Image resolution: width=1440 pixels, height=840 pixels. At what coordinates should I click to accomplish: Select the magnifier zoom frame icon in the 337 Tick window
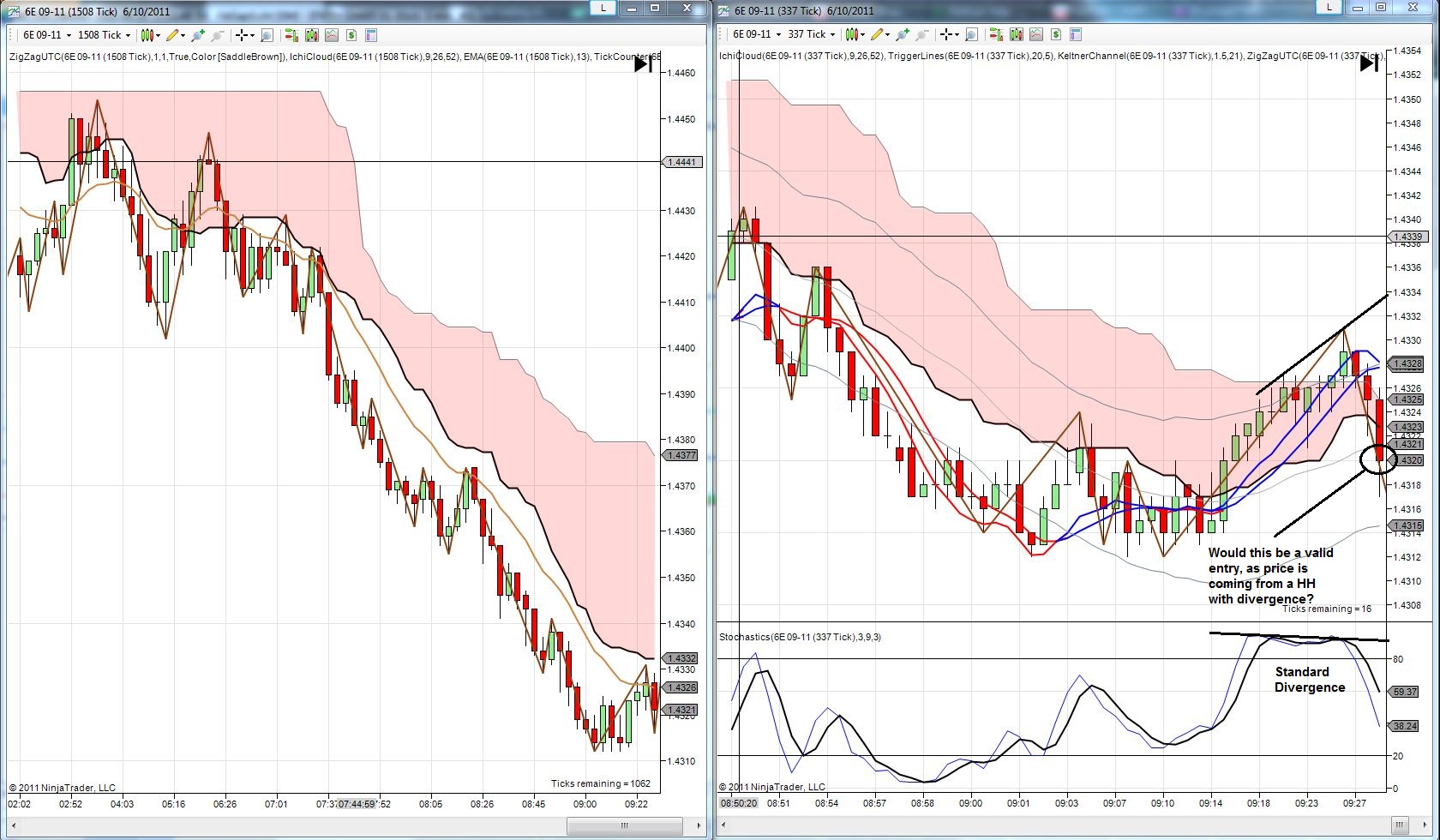(971, 34)
